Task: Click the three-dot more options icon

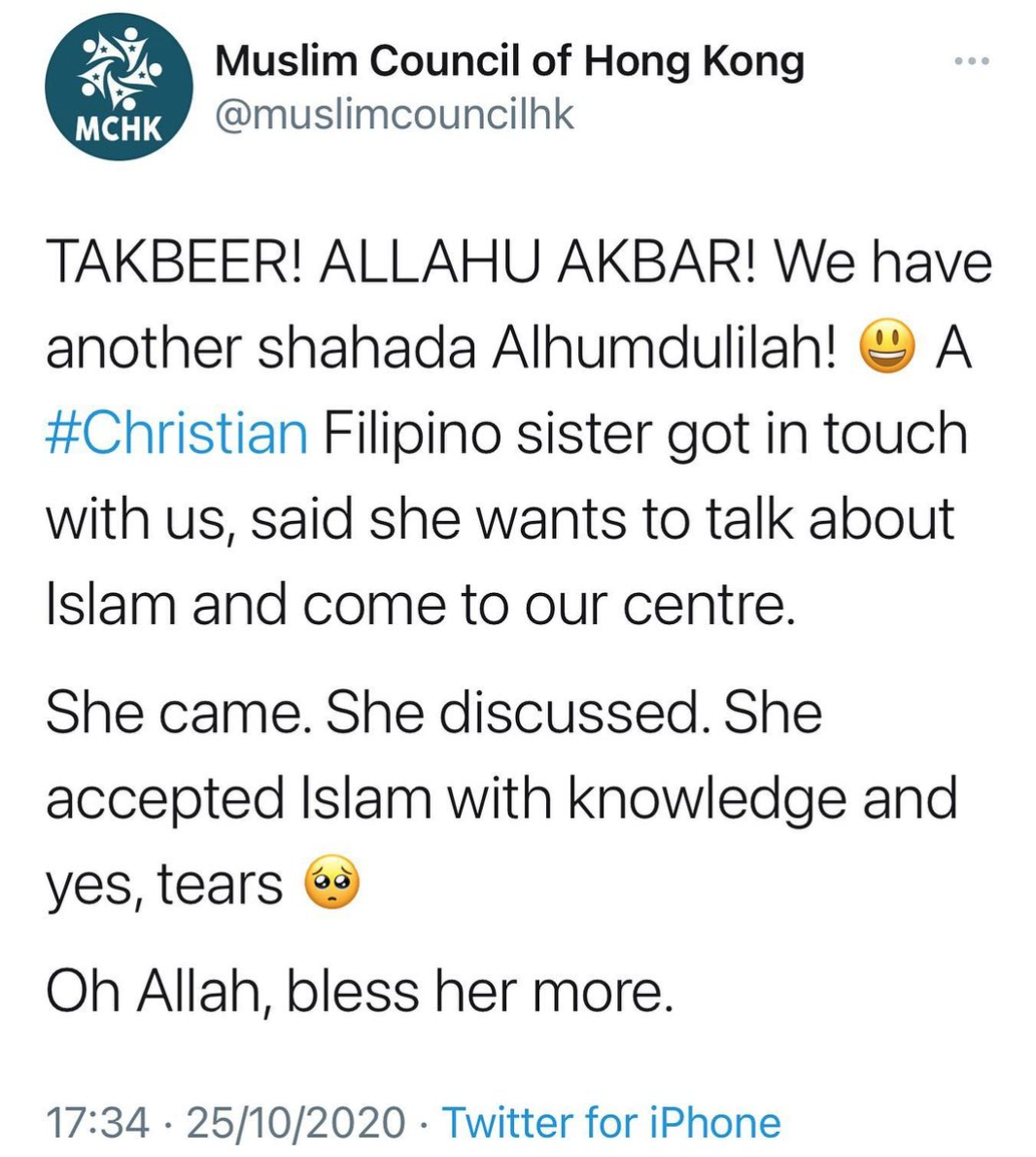Action: (971, 61)
